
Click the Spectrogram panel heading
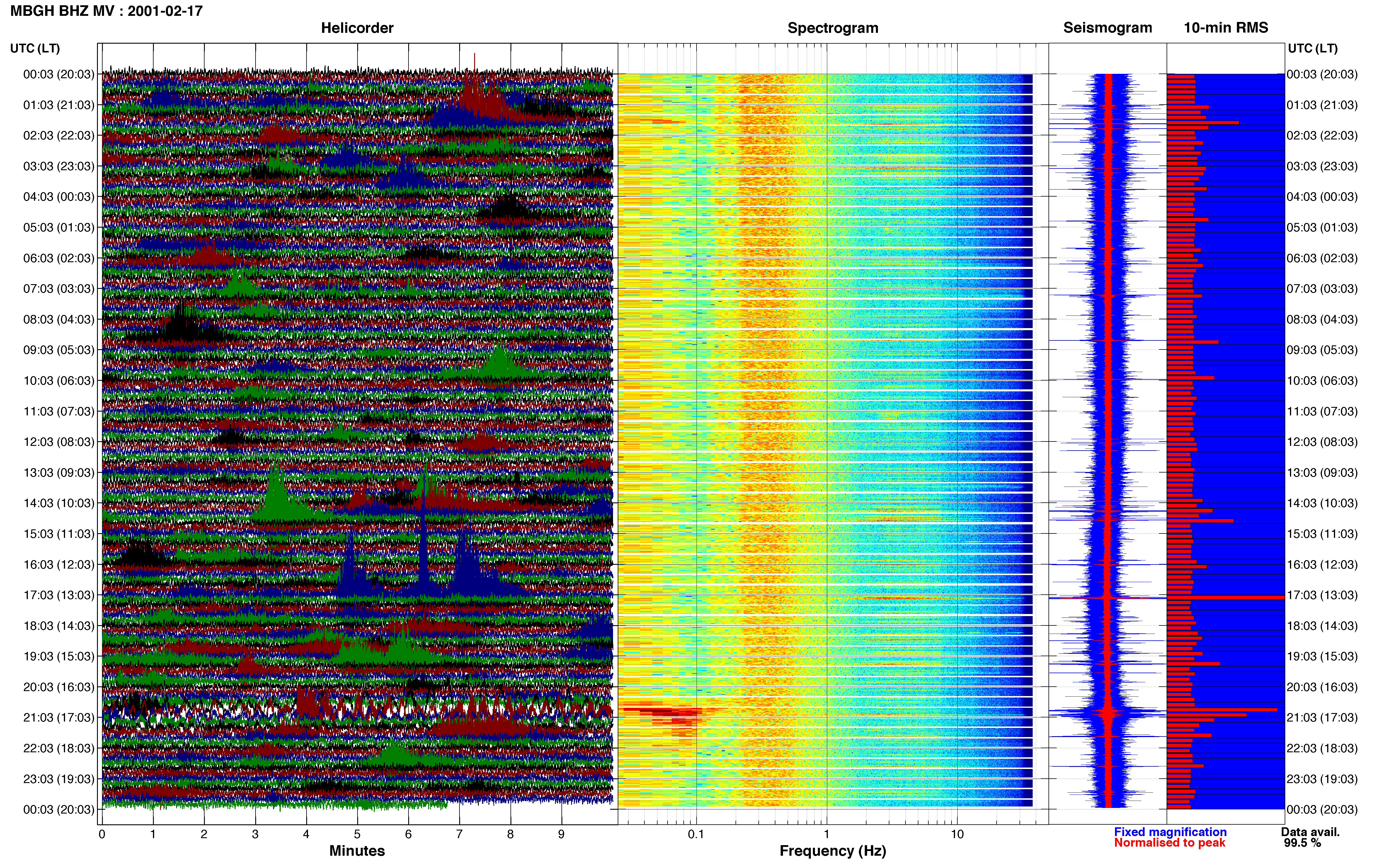(x=833, y=28)
